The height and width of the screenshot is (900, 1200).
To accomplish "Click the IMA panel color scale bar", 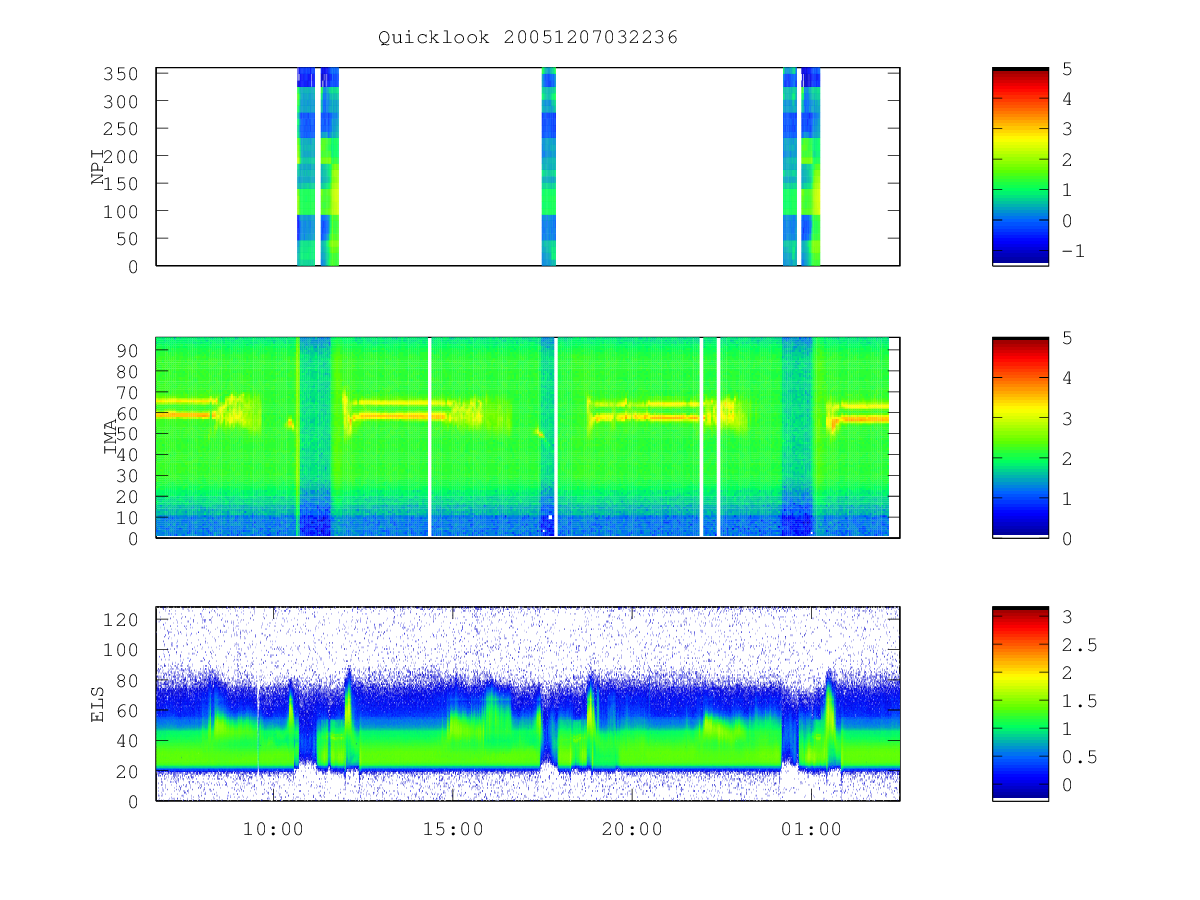I will pos(1020,437).
